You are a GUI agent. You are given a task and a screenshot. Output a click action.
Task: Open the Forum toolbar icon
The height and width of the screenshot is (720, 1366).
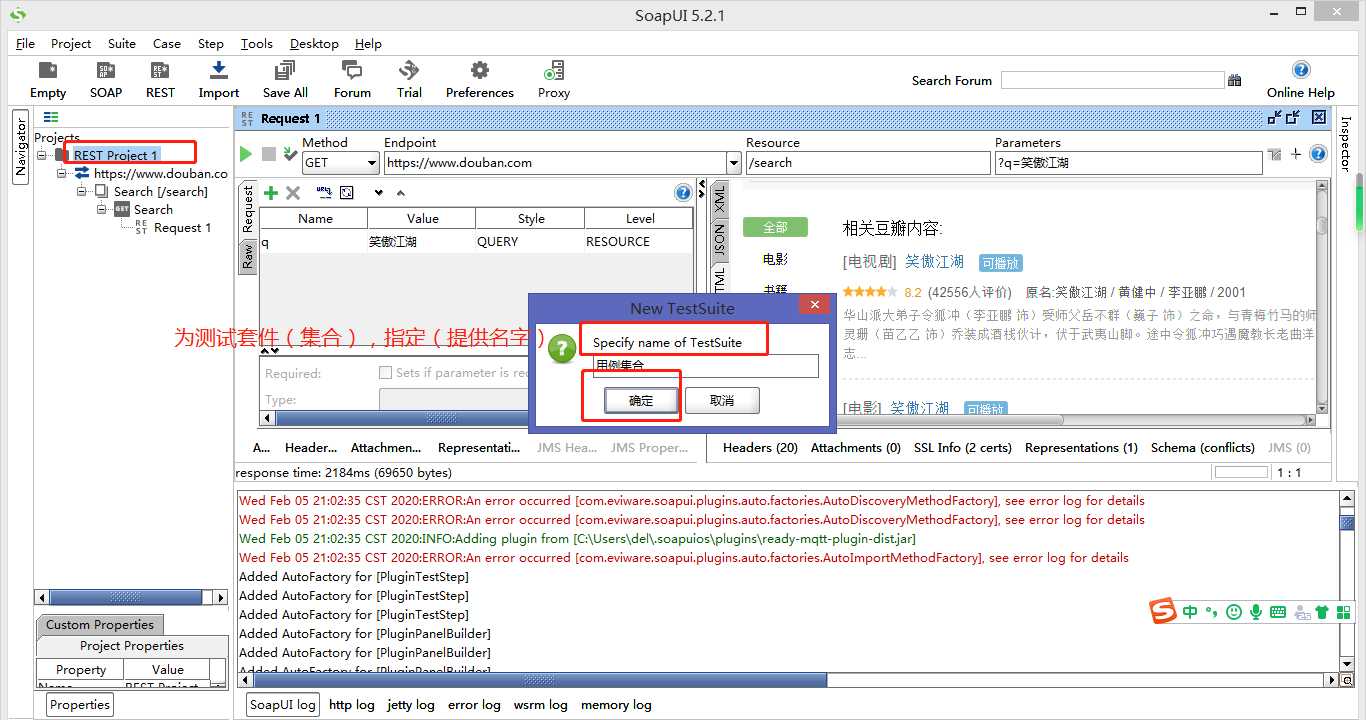pyautogui.click(x=352, y=71)
